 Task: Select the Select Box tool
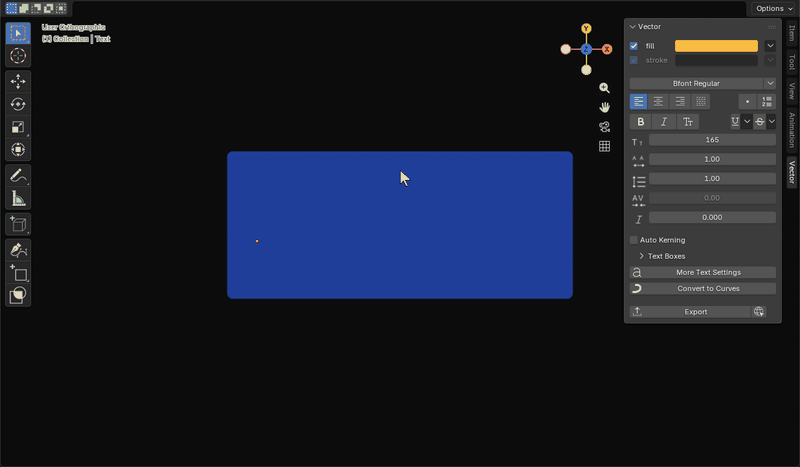click(18, 33)
